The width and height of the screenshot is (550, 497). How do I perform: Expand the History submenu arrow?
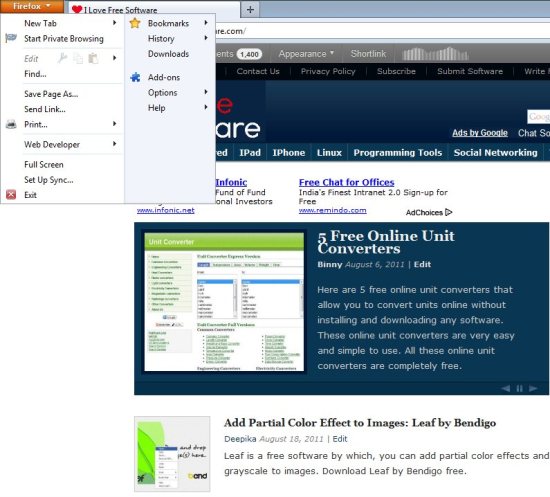point(206,38)
